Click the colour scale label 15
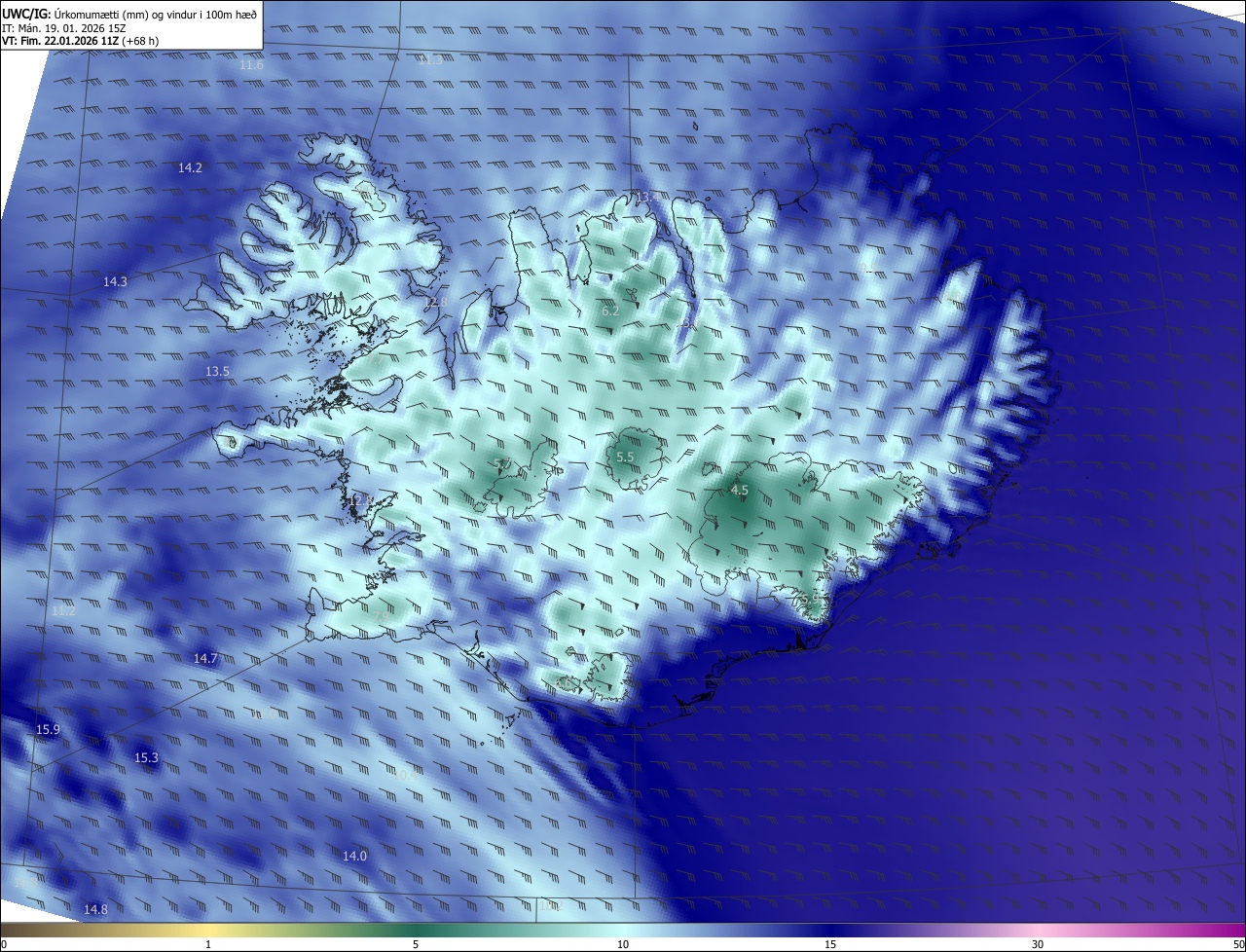The width and height of the screenshot is (1246, 952). 830,944
